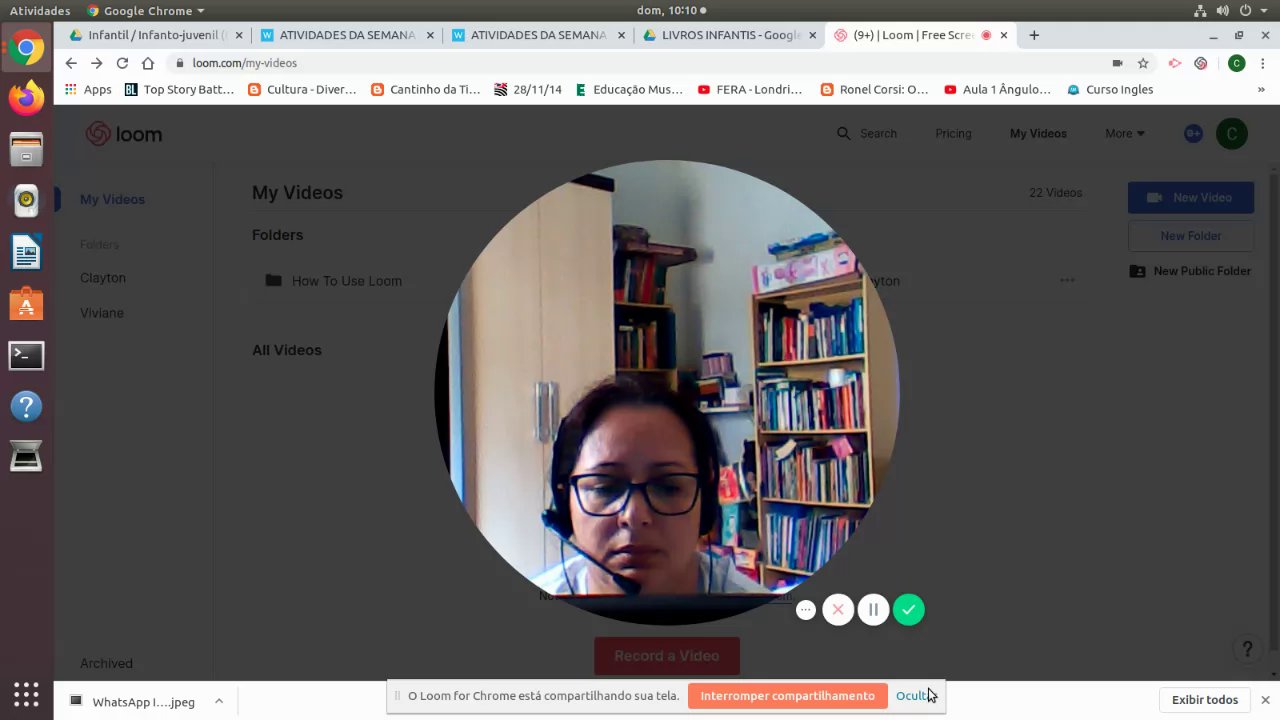
Task: Open the Terminal from the dock
Action: point(27,355)
